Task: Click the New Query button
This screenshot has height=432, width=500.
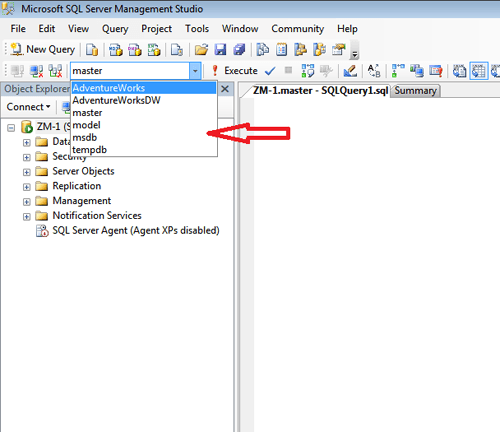Action: pos(43,49)
